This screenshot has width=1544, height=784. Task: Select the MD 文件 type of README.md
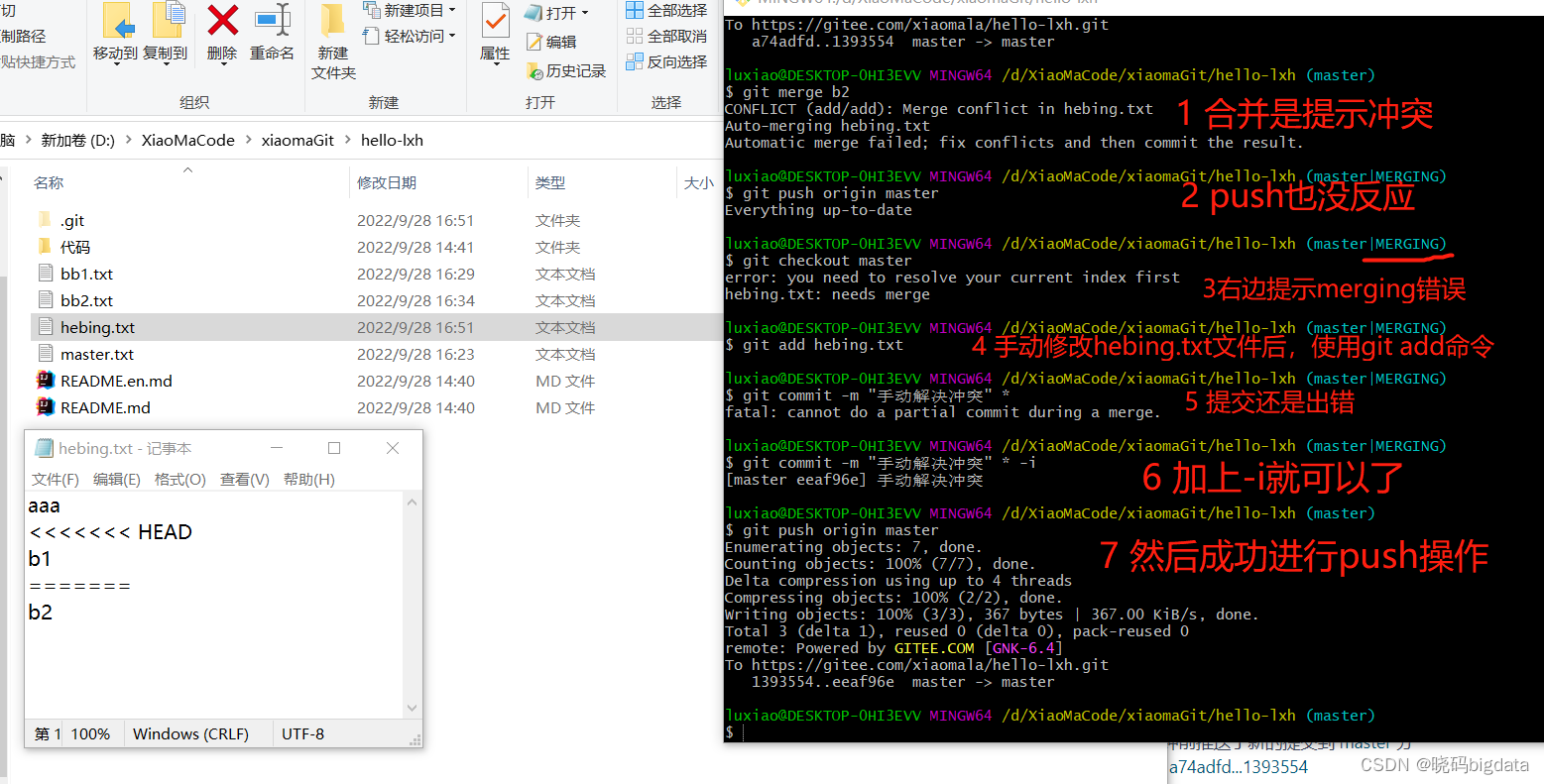pos(565,407)
